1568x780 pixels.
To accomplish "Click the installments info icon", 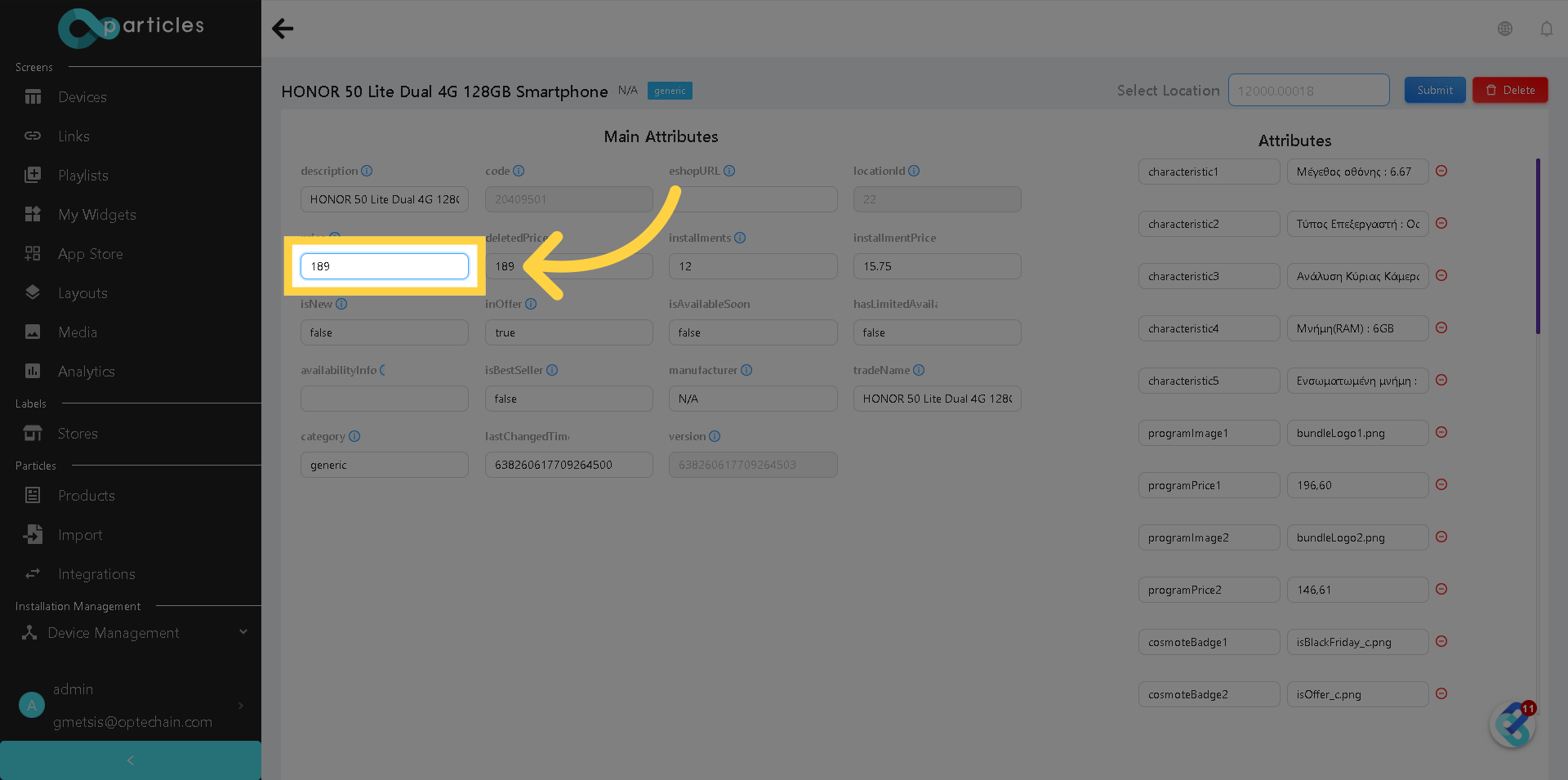I will click(x=740, y=238).
